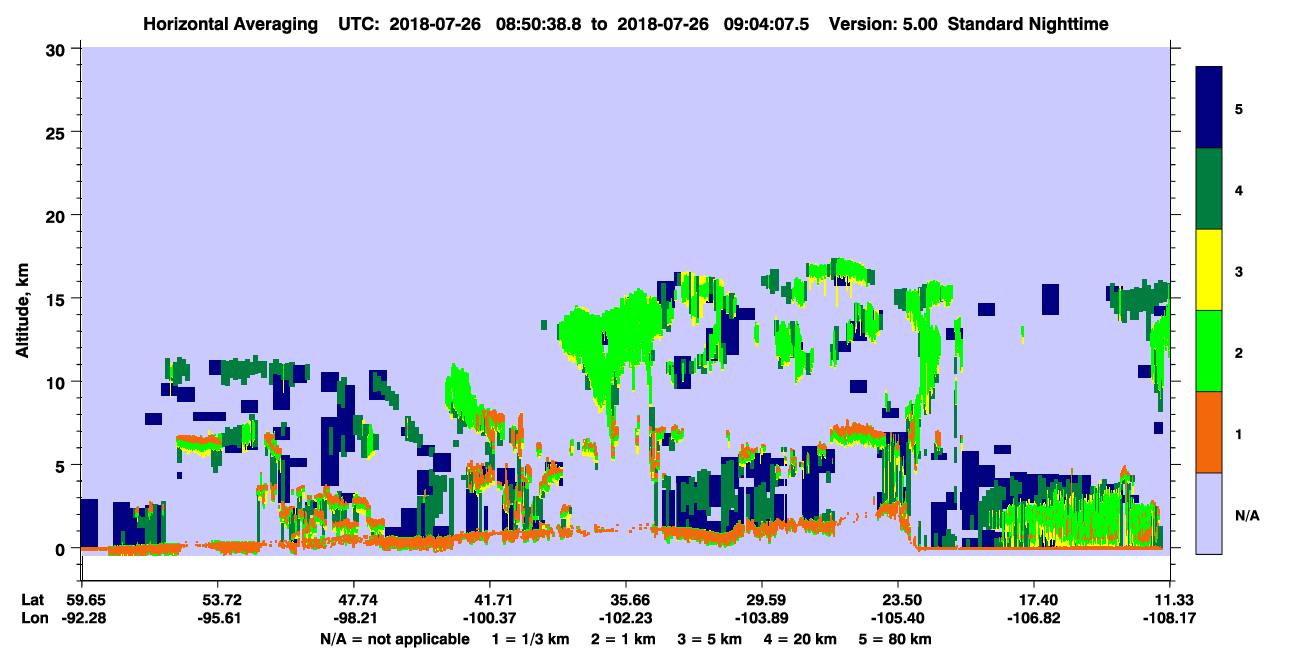Click the legend text '1 = 1/3 km'

point(530,639)
